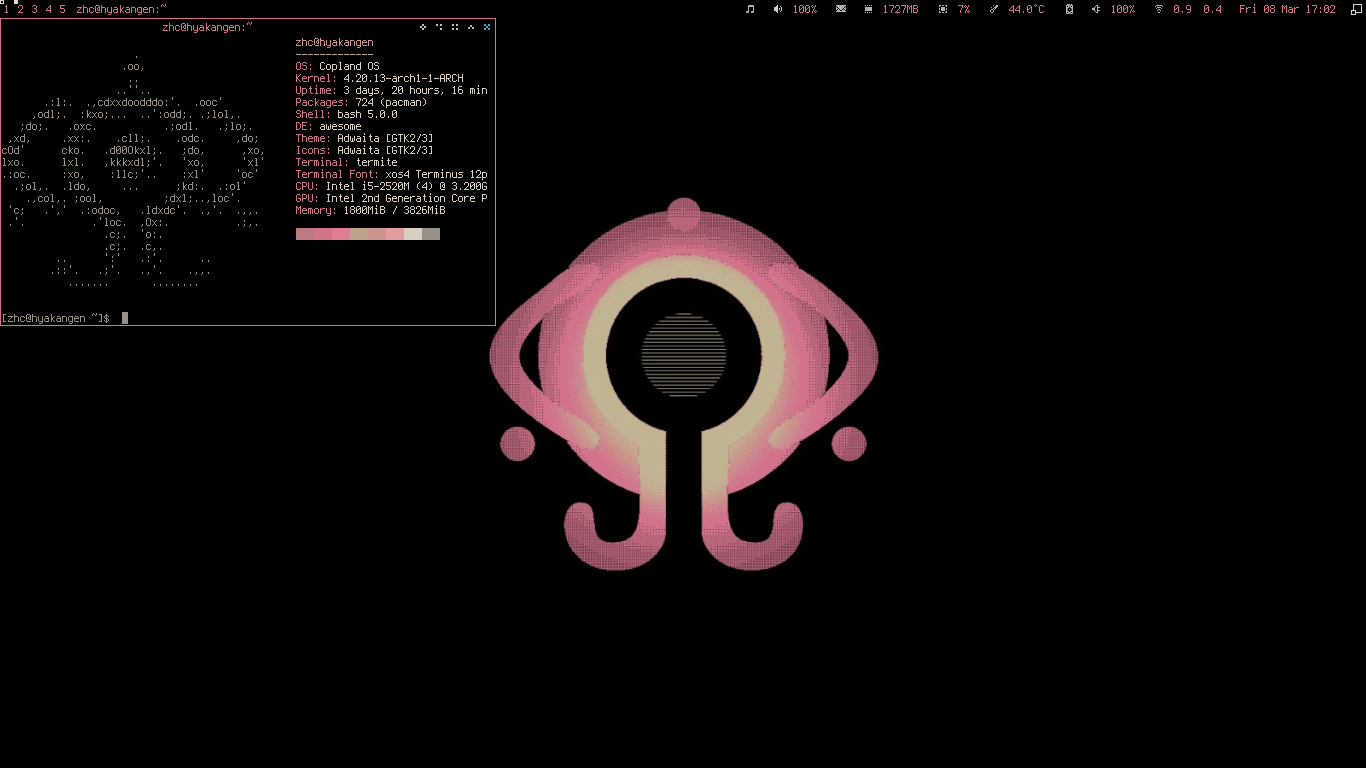This screenshot has height=768, width=1366.
Task: Click the music note icon in status bar
Action: pos(750,9)
